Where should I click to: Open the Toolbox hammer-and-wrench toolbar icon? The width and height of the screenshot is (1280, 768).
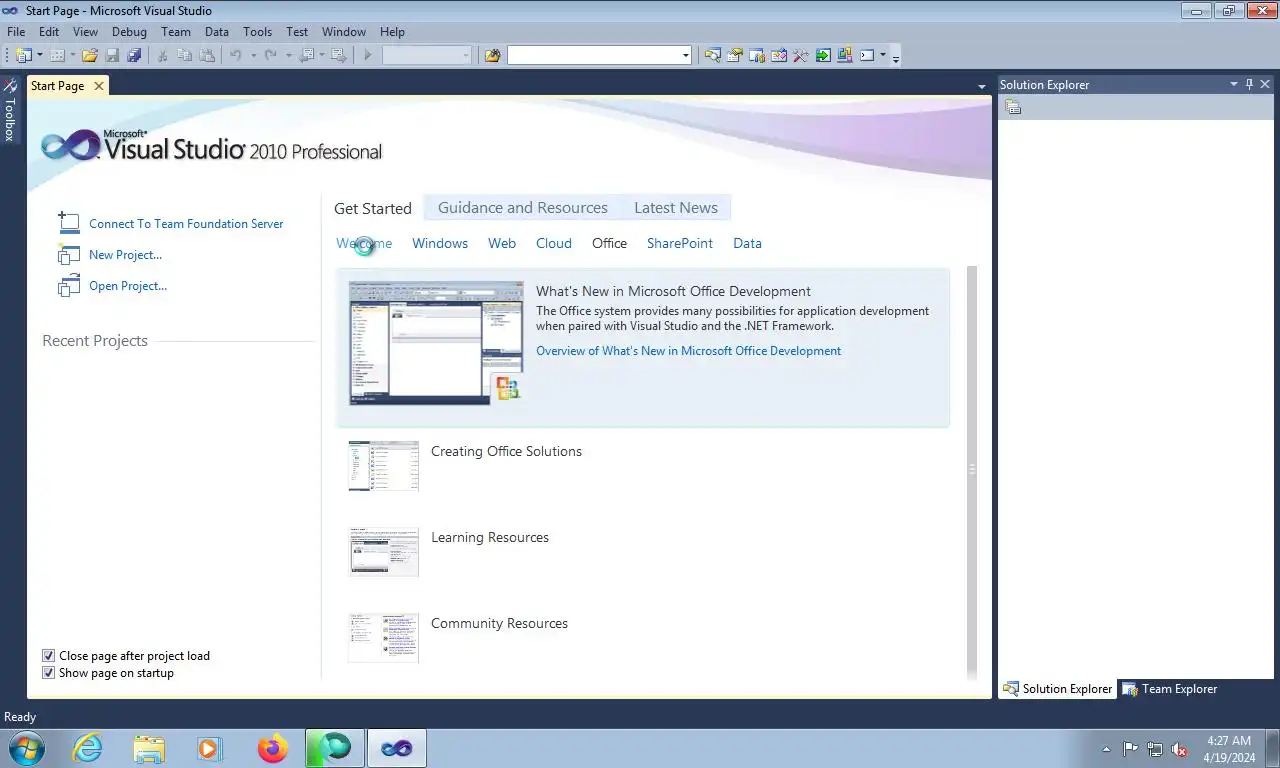pos(800,56)
